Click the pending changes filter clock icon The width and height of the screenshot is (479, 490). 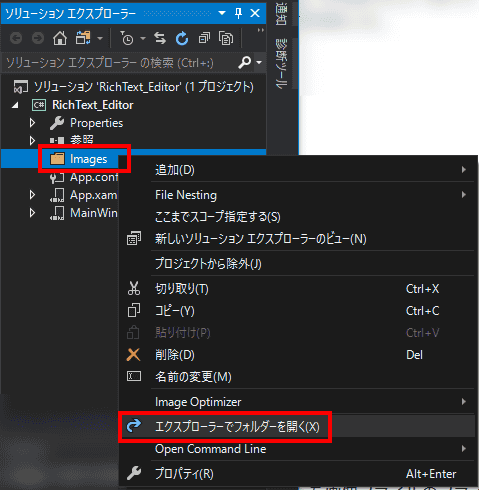click(x=127, y=38)
